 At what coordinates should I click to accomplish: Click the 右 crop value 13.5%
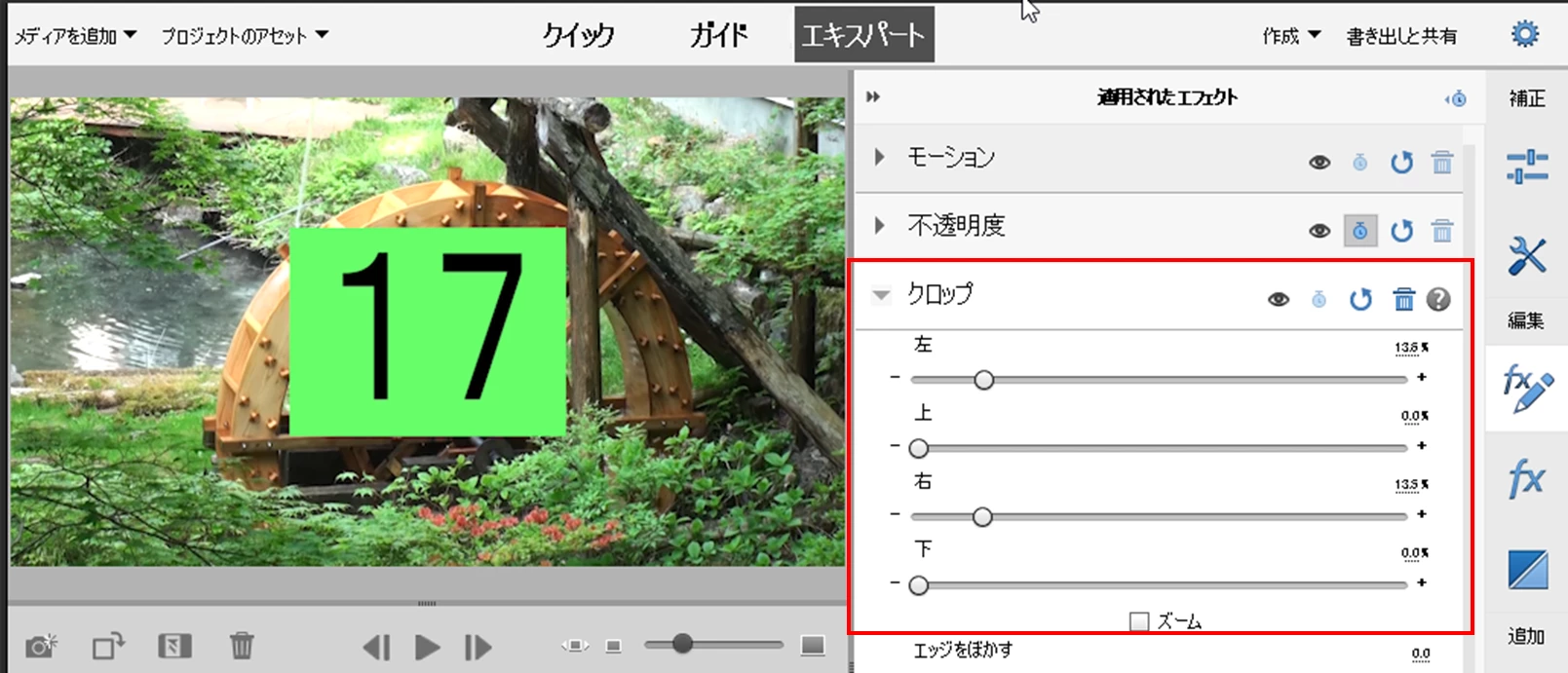tap(1411, 485)
